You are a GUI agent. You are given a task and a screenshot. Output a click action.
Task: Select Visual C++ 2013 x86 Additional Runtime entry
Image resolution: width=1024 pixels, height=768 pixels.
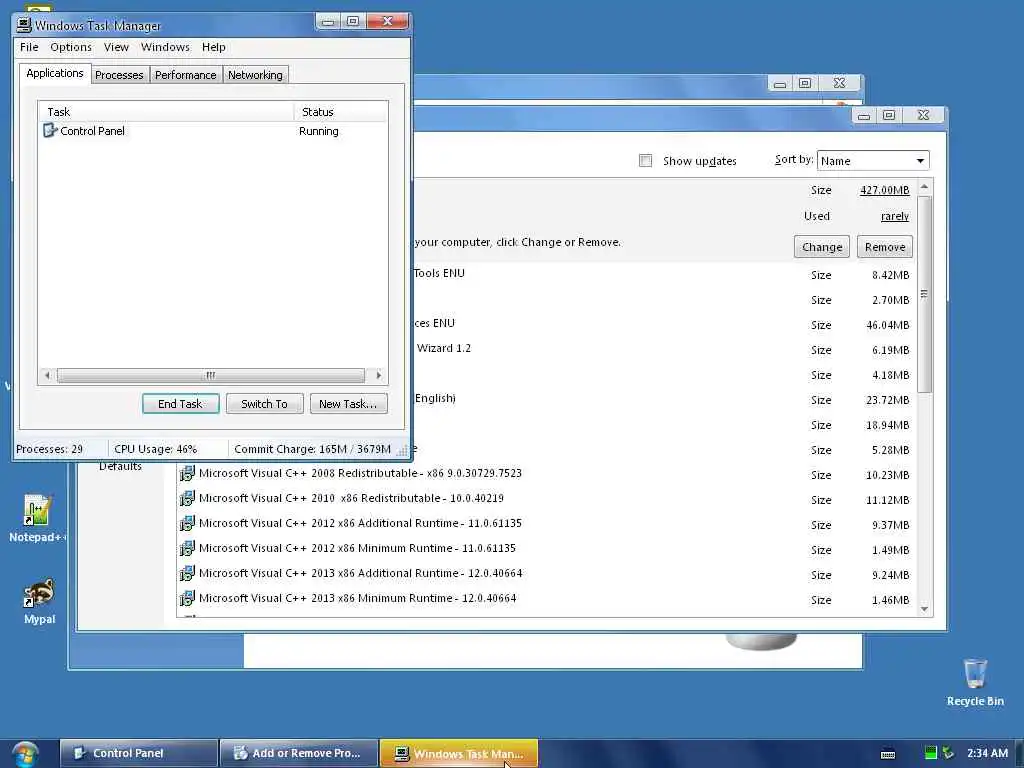tap(547, 573)
